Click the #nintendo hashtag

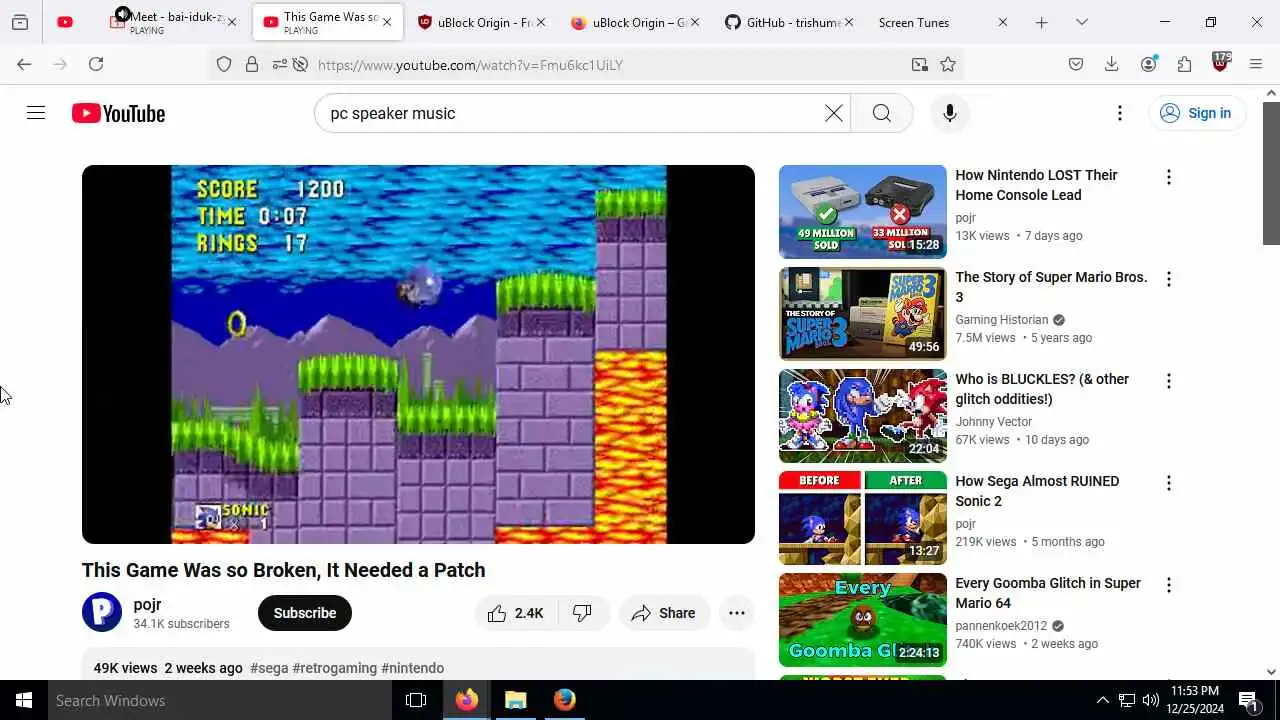click(412, 668)
